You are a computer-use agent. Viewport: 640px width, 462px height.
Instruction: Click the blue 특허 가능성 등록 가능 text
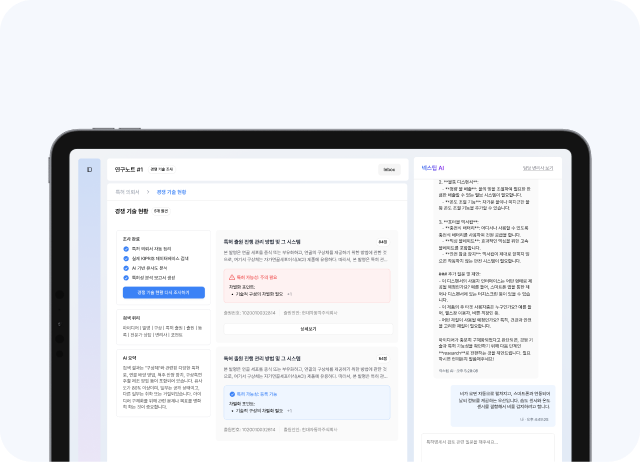[257, 394]
